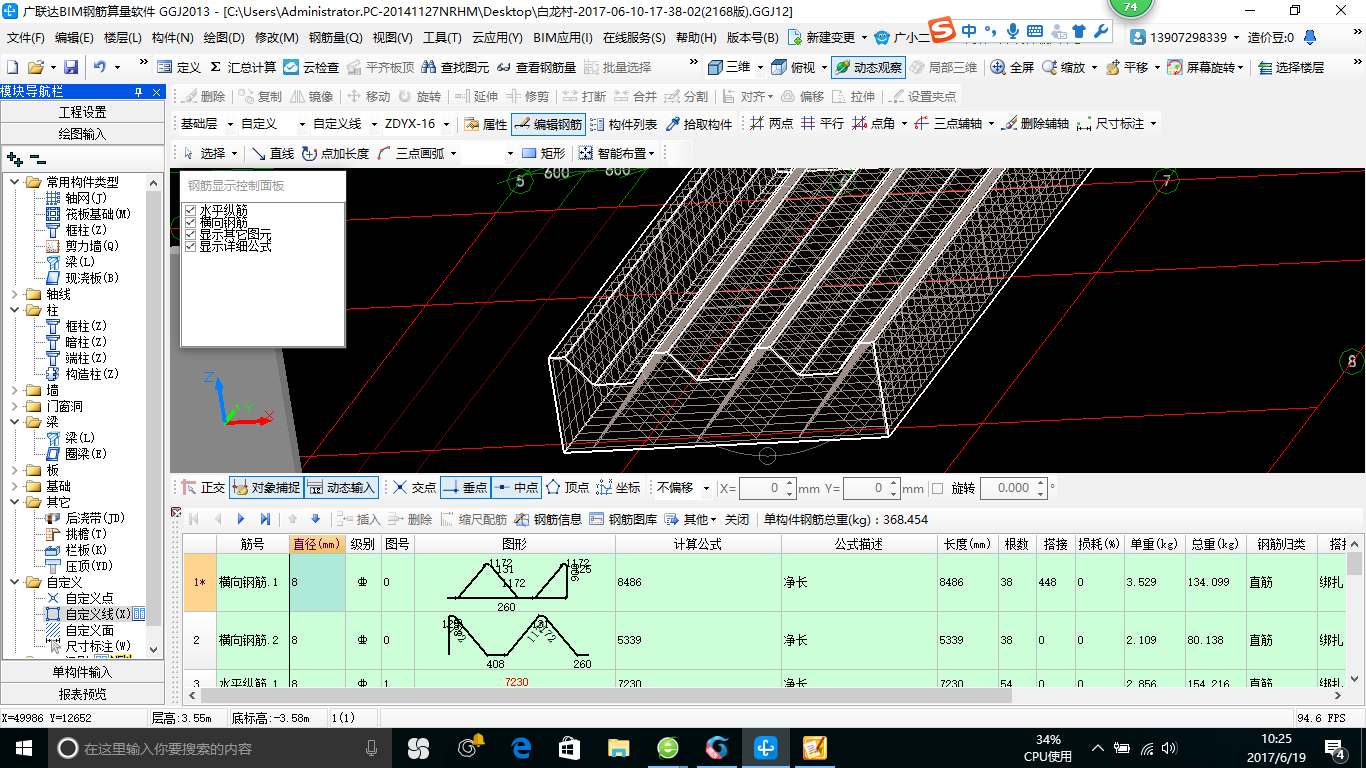Toggle 显示其它图元 checkbox

pyautogui.click(x=191, y=234)
